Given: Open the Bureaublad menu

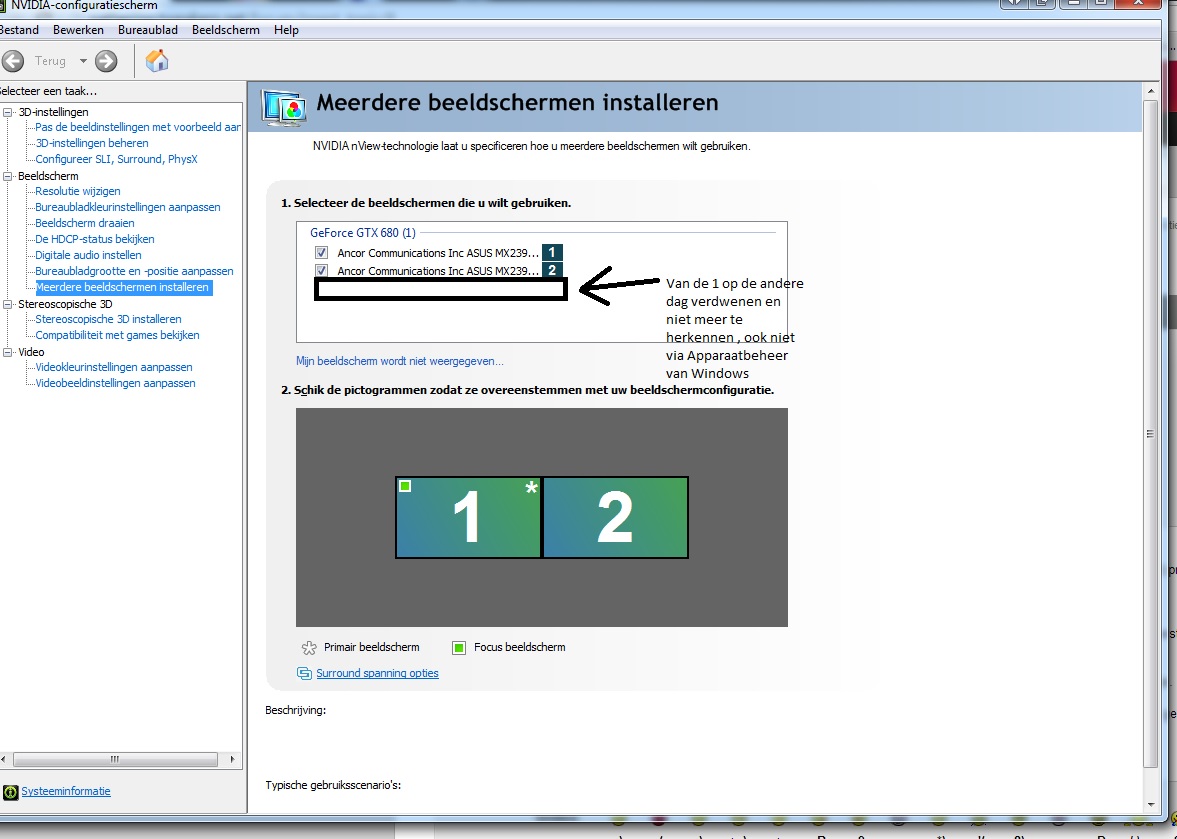Looking at the screenshot, I should (x=147, y=30).
